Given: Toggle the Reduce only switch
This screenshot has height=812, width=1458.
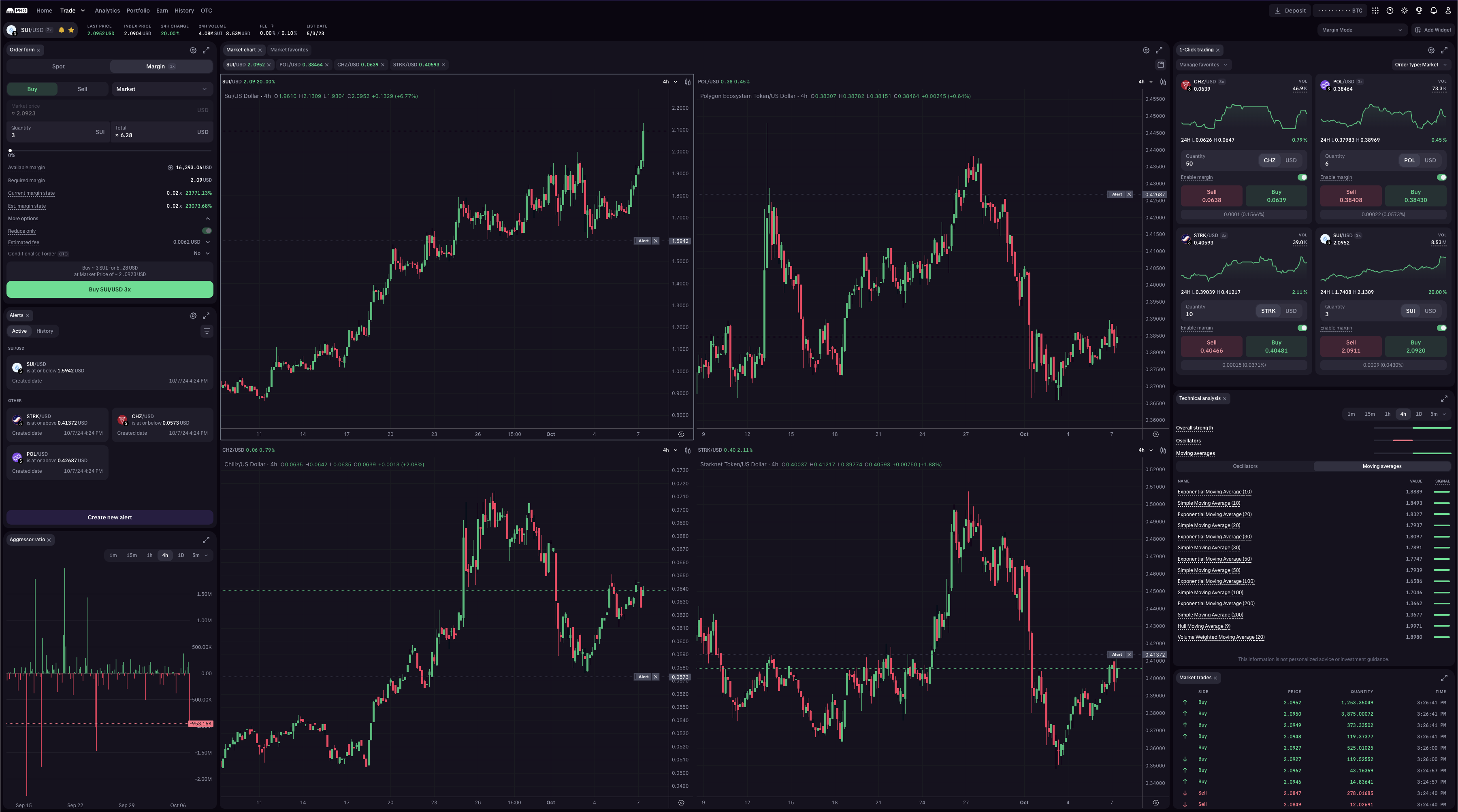Looking at the screenshot, I should click(x=207, y=231).
